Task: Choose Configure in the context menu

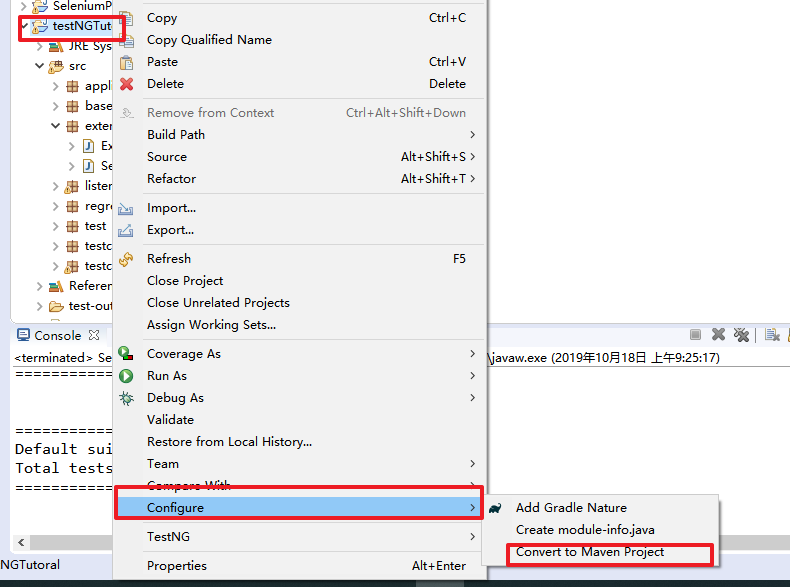Action: (300, 508)
